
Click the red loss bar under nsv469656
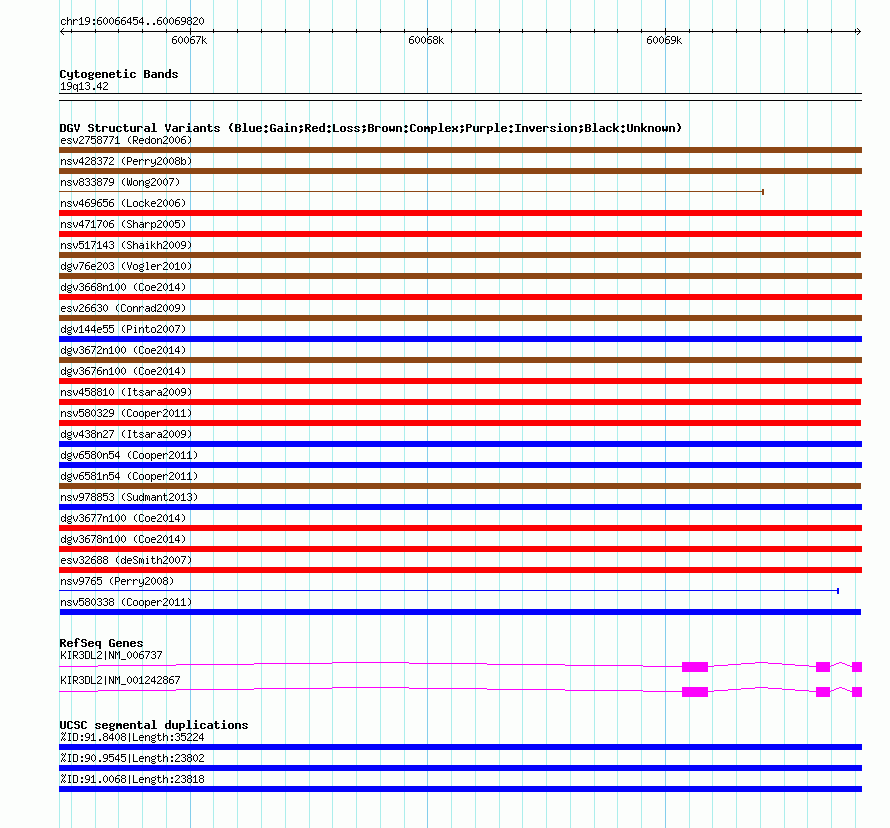(460, 213)
